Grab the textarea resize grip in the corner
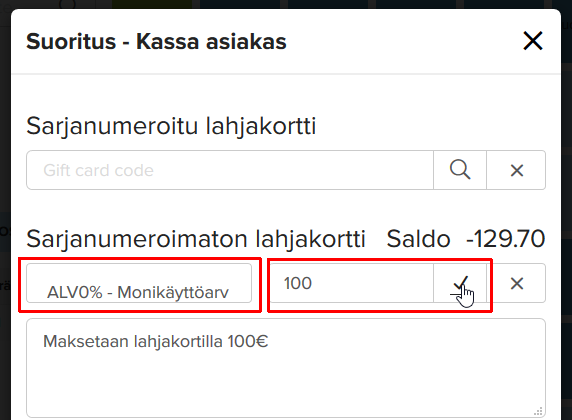The height and width of the screenshot is (420, 572). [538, 411]
